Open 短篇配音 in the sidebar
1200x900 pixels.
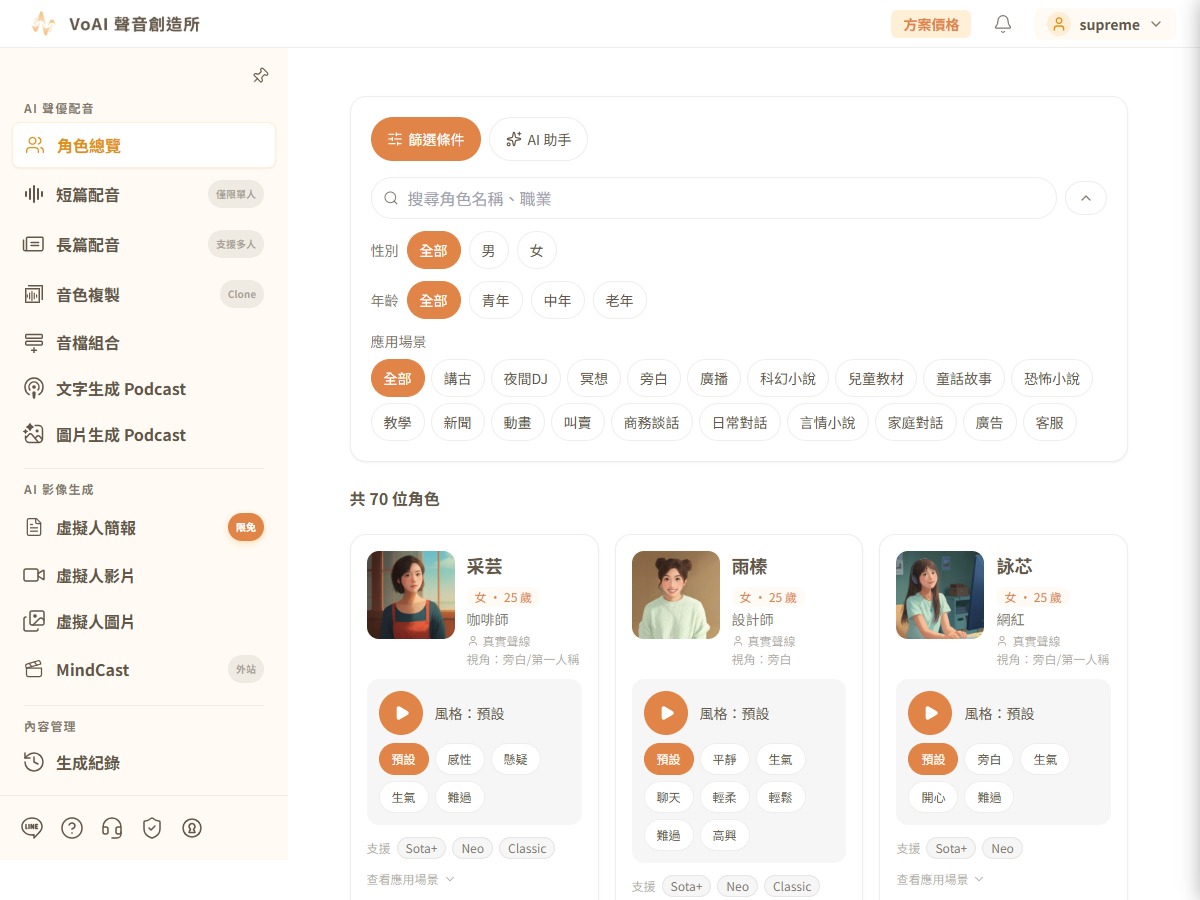coord(144,194)
